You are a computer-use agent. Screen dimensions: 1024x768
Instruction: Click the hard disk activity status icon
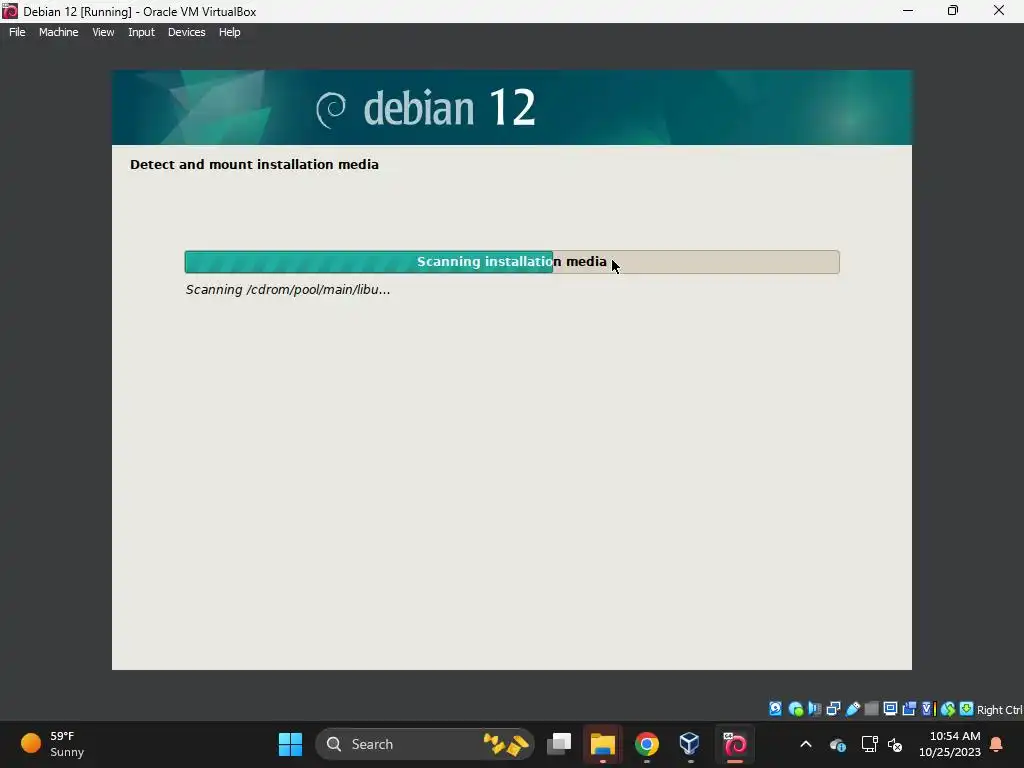pos(775,709)
